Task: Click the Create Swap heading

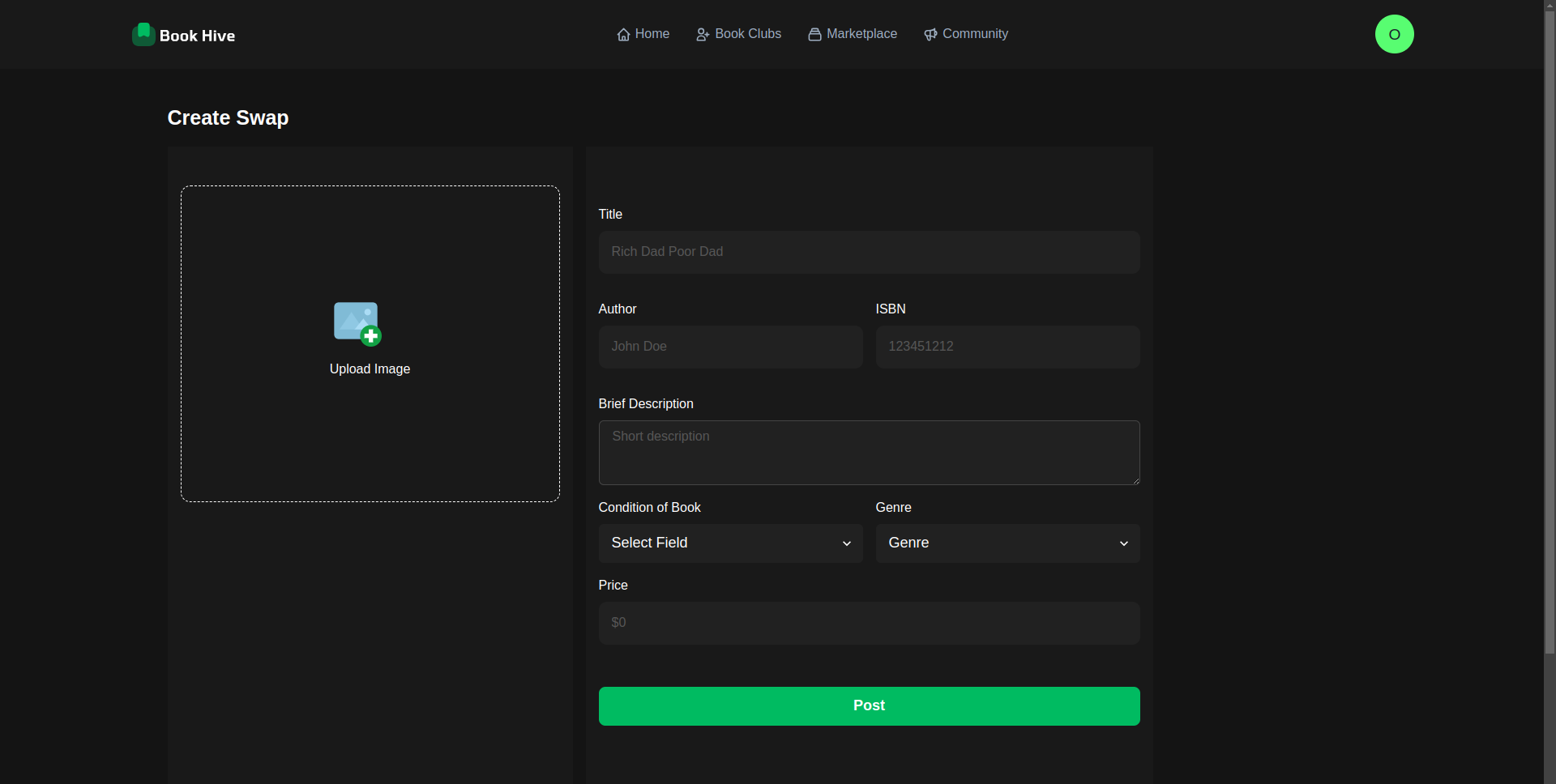Action: (x=228, y=117)
